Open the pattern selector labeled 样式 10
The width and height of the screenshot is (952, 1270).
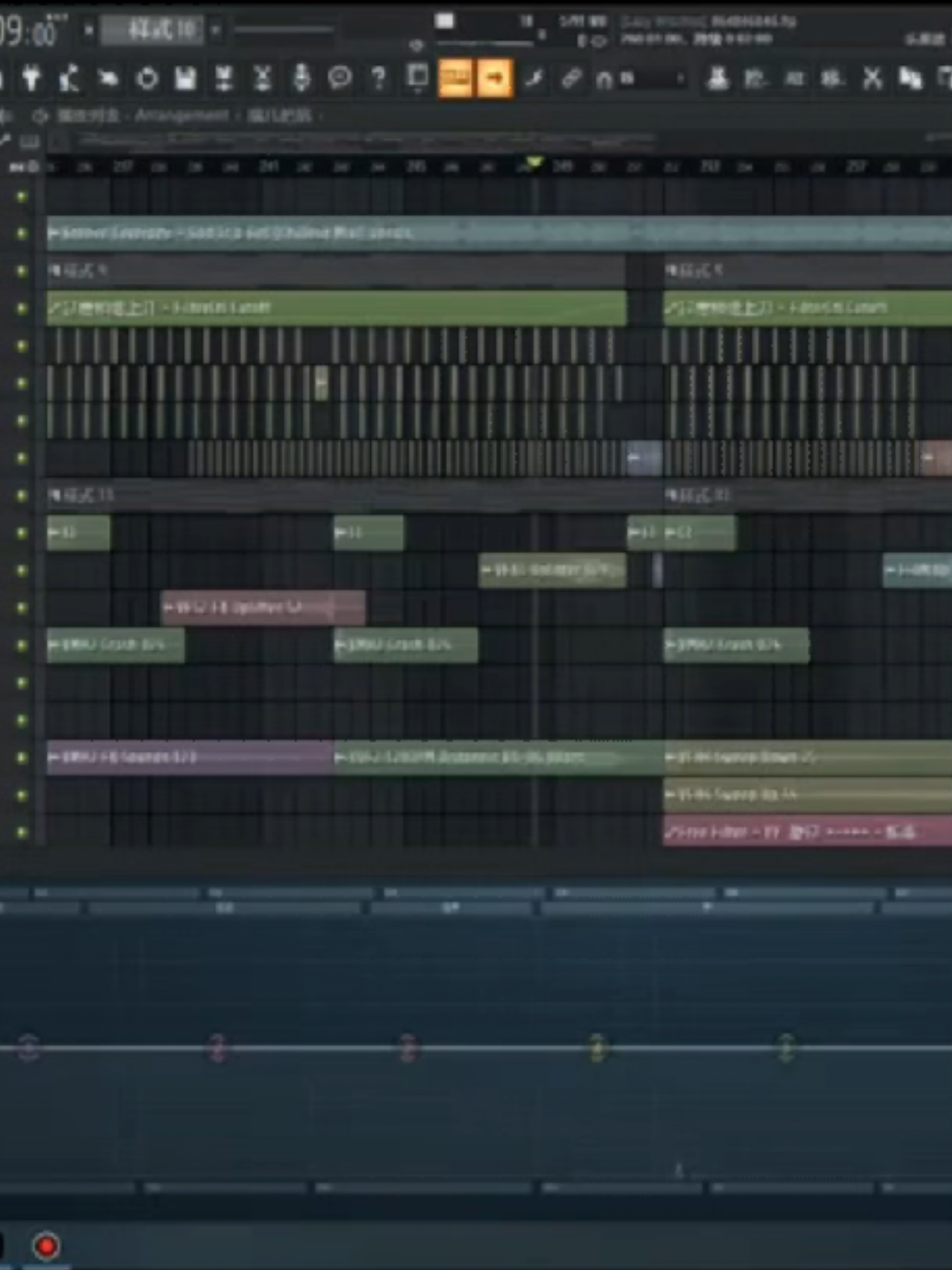click(x=154, y=30)
